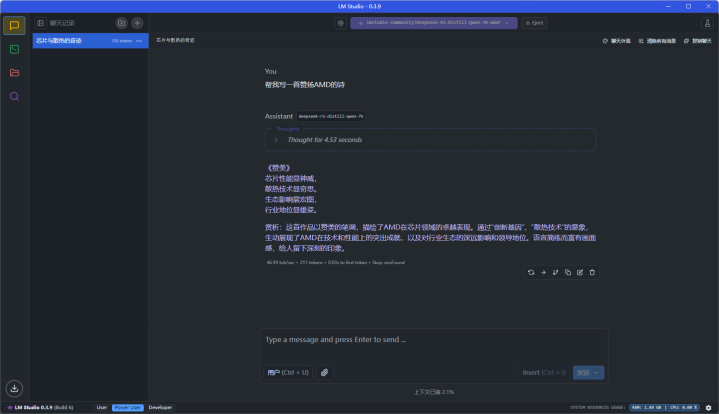Click the generation stats line with tok/sec

335,263
